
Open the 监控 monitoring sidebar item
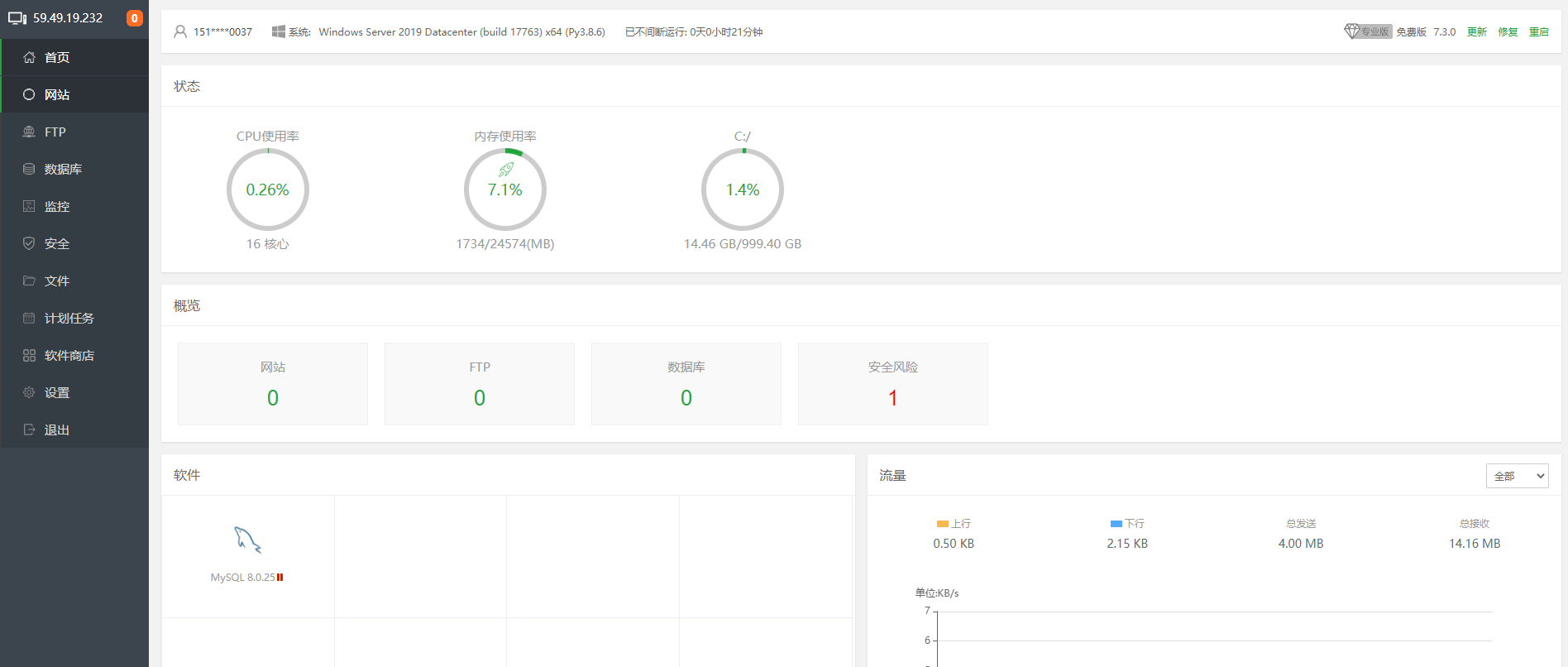(x=75, y=206)
